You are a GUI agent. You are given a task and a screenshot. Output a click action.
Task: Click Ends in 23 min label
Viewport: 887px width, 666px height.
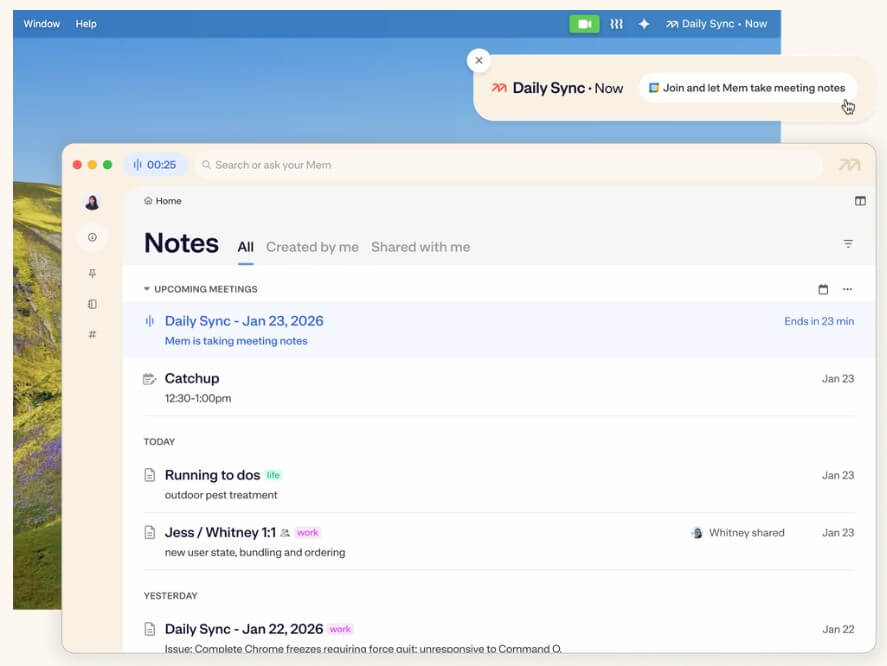point(819,321)
